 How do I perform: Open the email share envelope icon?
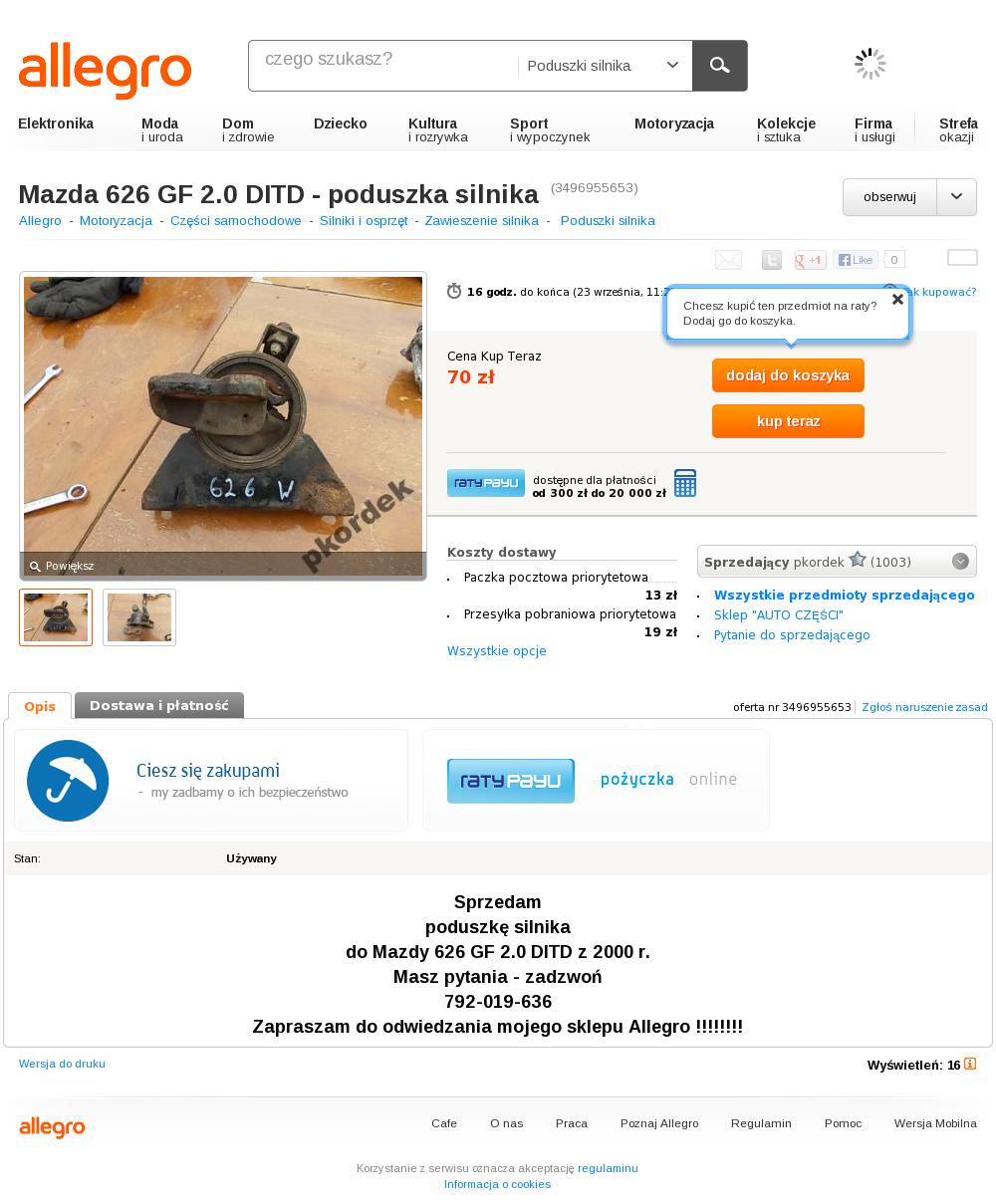click(x=728, y=260)
